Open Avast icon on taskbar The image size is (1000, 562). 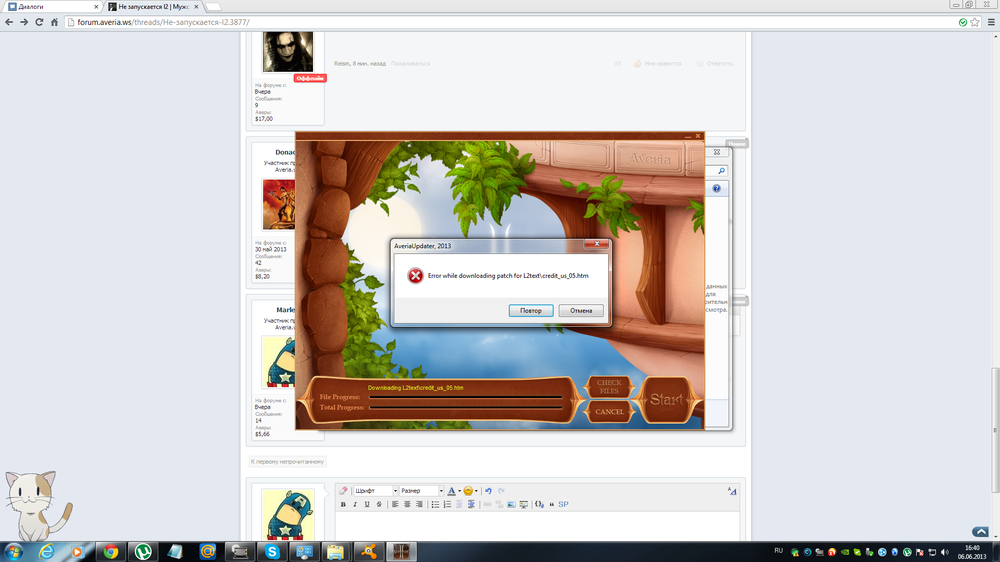pos(368,552)
